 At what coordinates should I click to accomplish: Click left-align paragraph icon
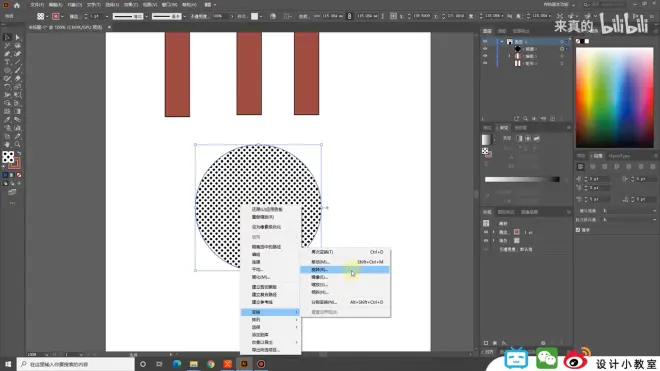tap(580, 167)
